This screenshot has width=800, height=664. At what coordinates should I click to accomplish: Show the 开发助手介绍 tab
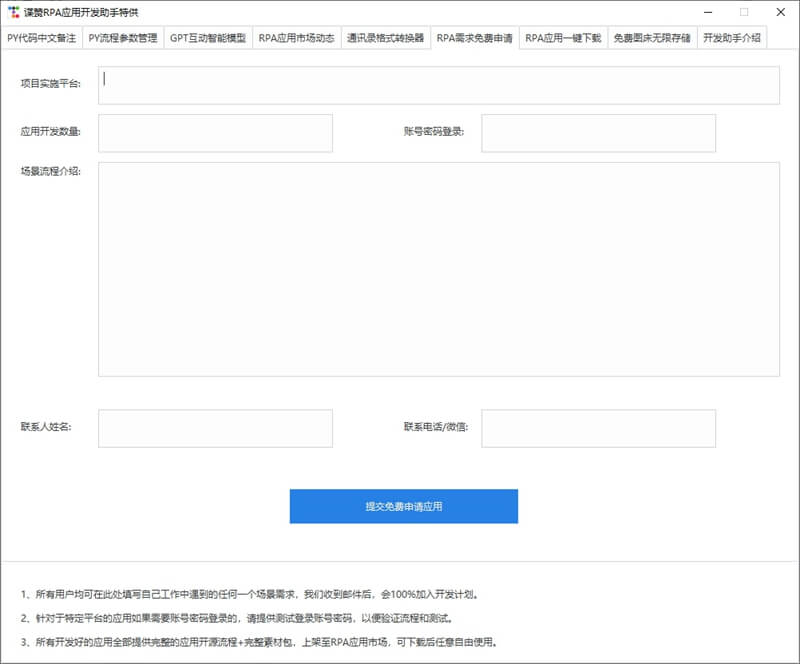732,38
